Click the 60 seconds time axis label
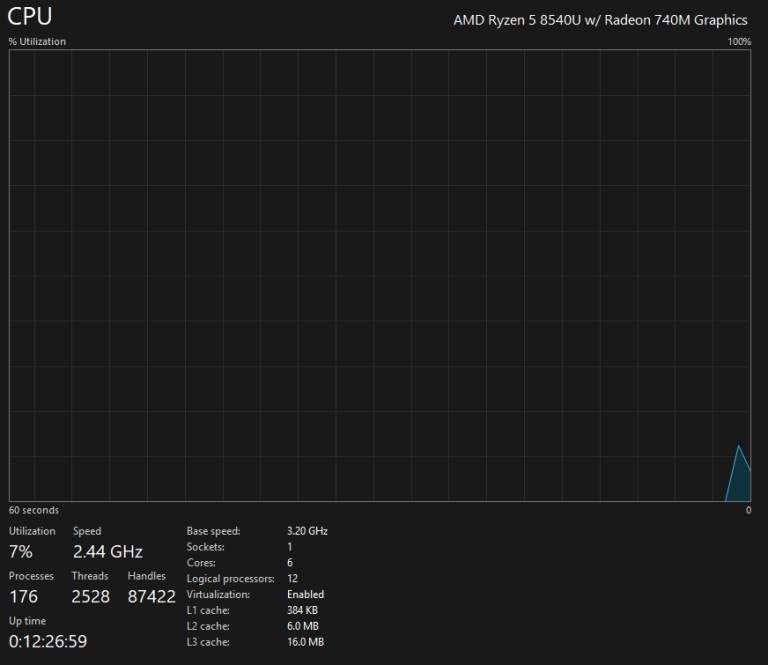 coord(34,511)
